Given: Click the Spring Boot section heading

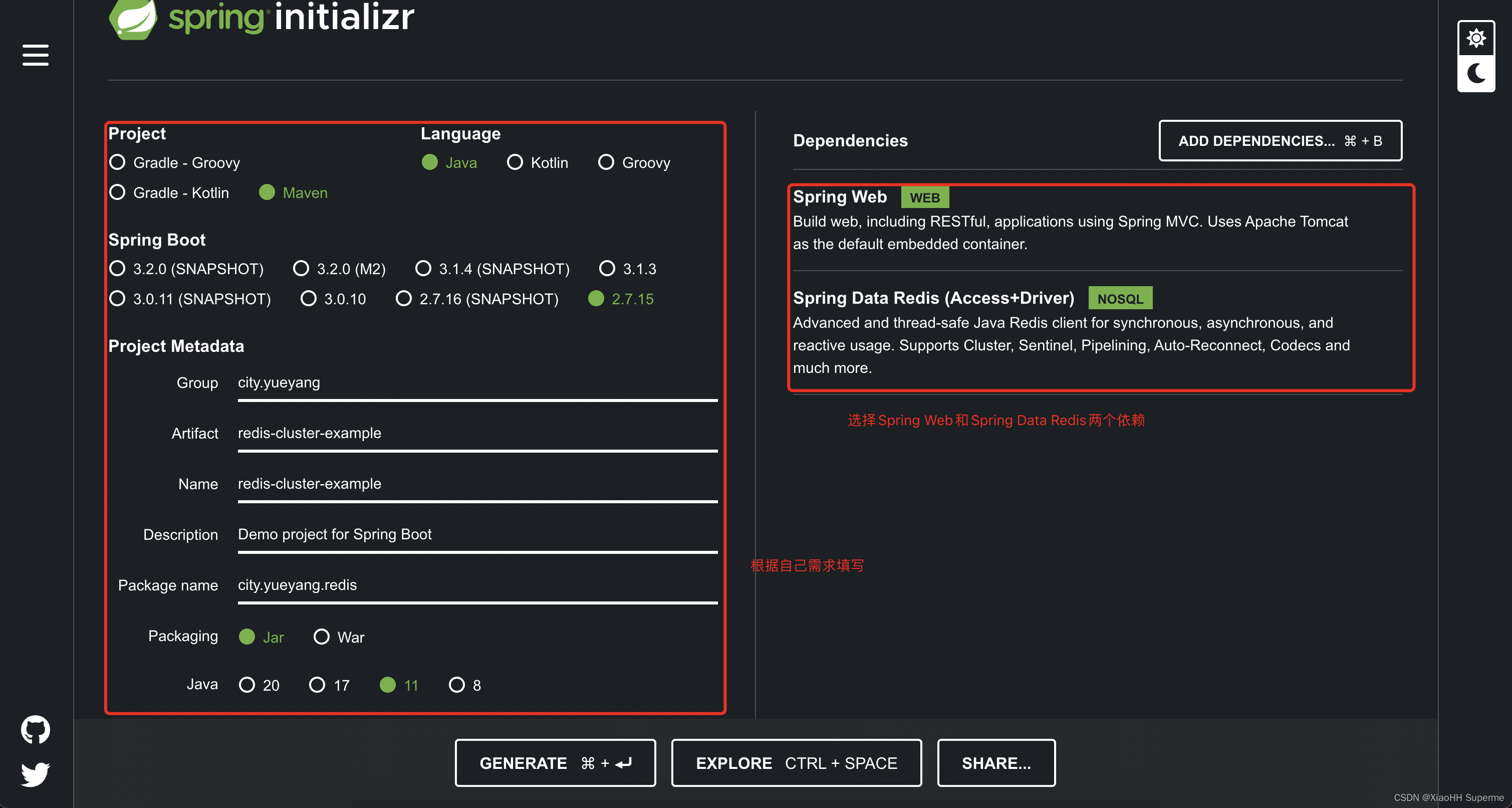Looking at the screenshot, I should [157, 240].
